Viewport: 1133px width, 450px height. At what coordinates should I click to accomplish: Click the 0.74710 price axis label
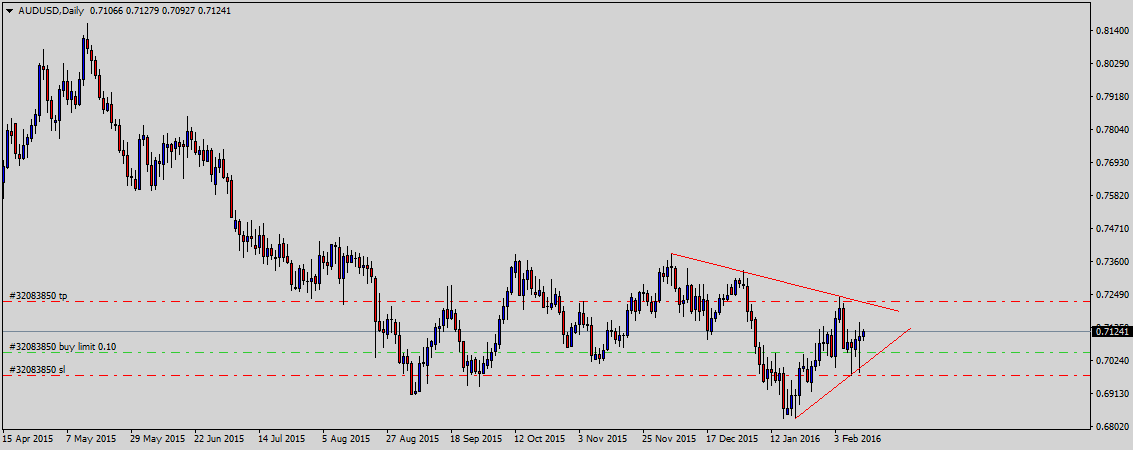click(1111, 229)
